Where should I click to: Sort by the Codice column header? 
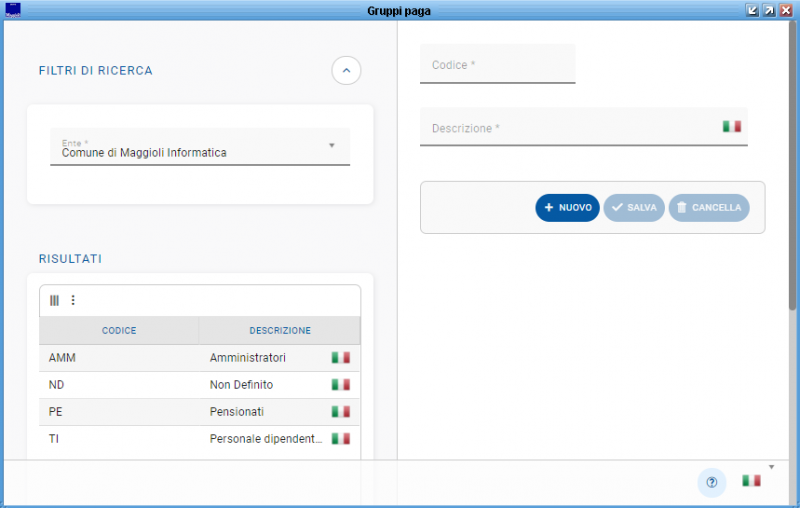(119, 330)
